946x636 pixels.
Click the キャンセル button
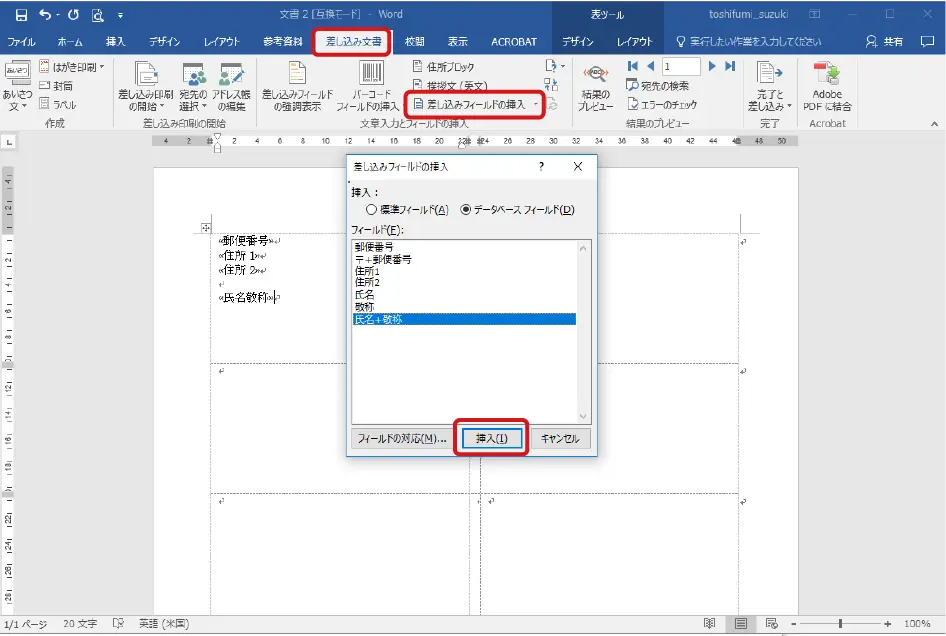click(560, 438)
